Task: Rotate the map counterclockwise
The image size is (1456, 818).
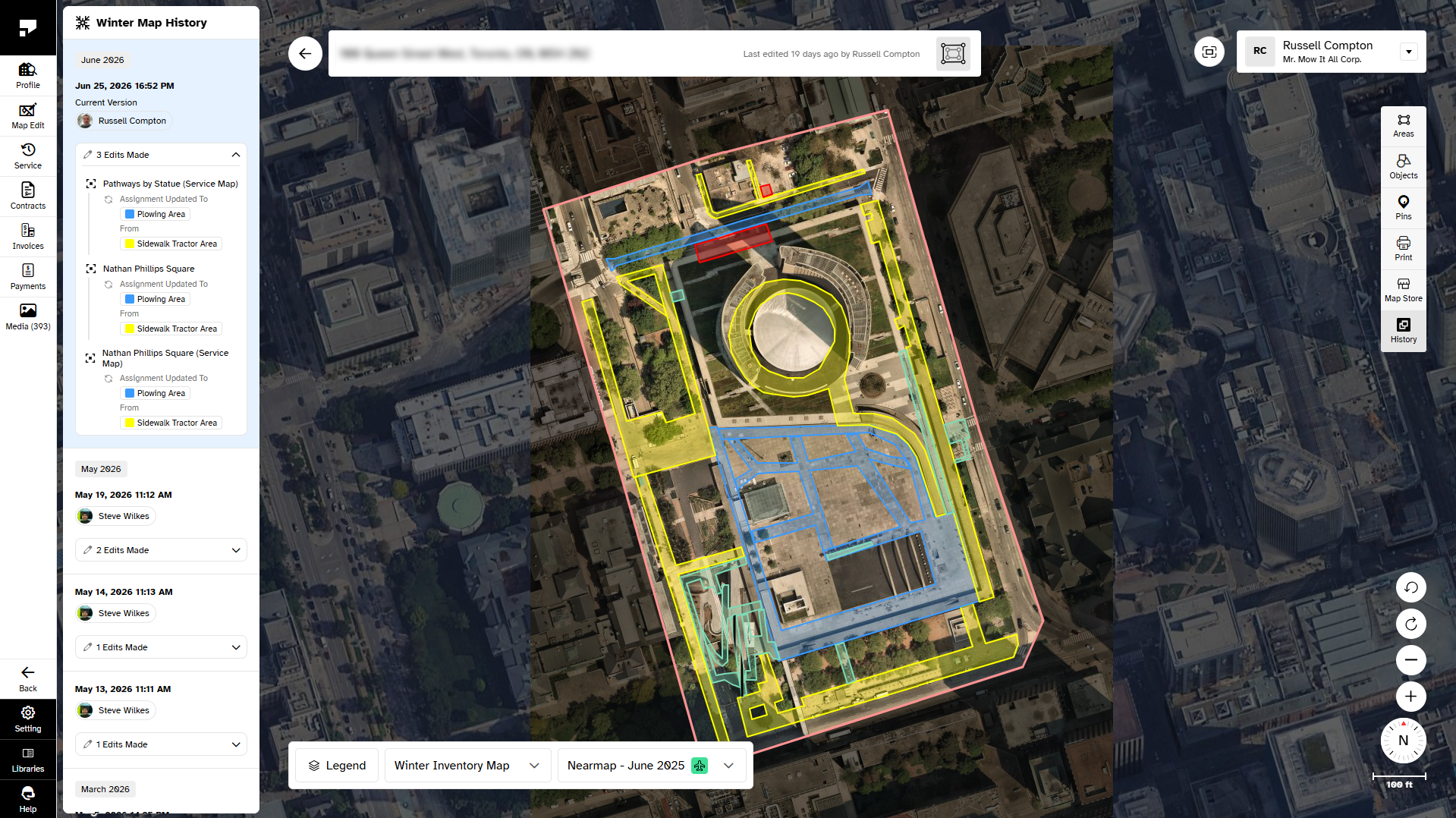Action: tap(1410, 587)
